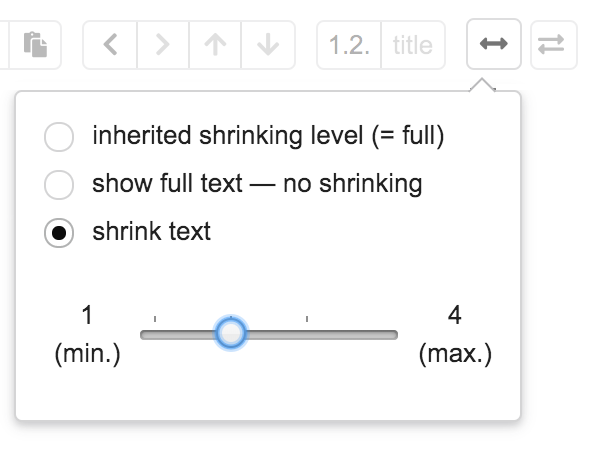Click the 'shrink text' label
This screenshot has width=590, height=450.
[151, 232]
